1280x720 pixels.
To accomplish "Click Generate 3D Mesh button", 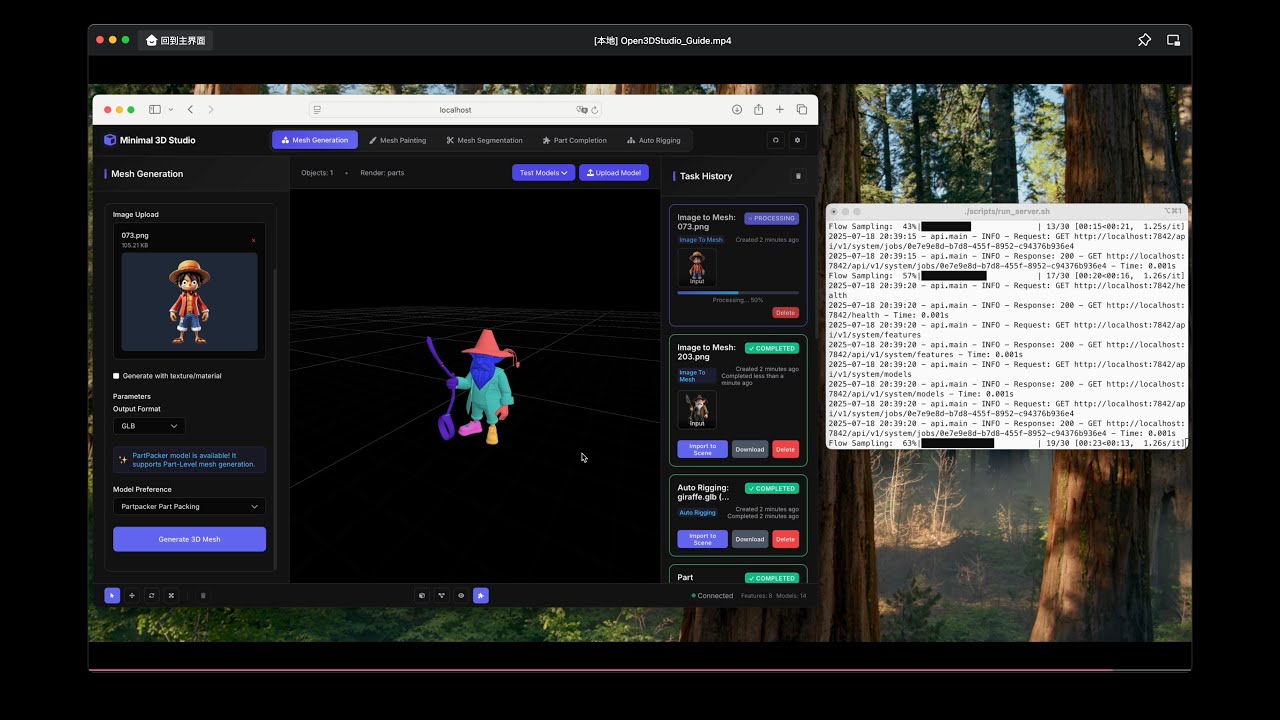I will 189,539.
